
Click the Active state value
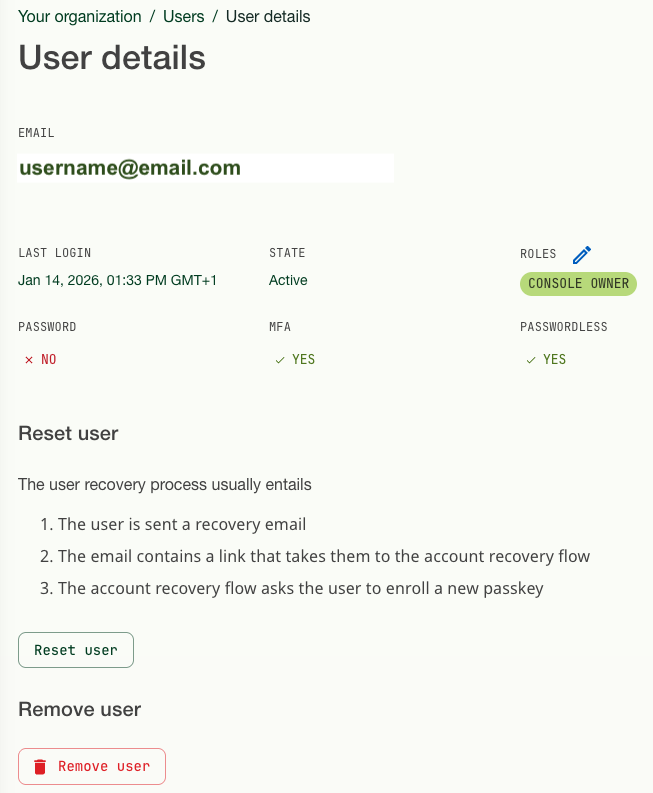(288, 280)
